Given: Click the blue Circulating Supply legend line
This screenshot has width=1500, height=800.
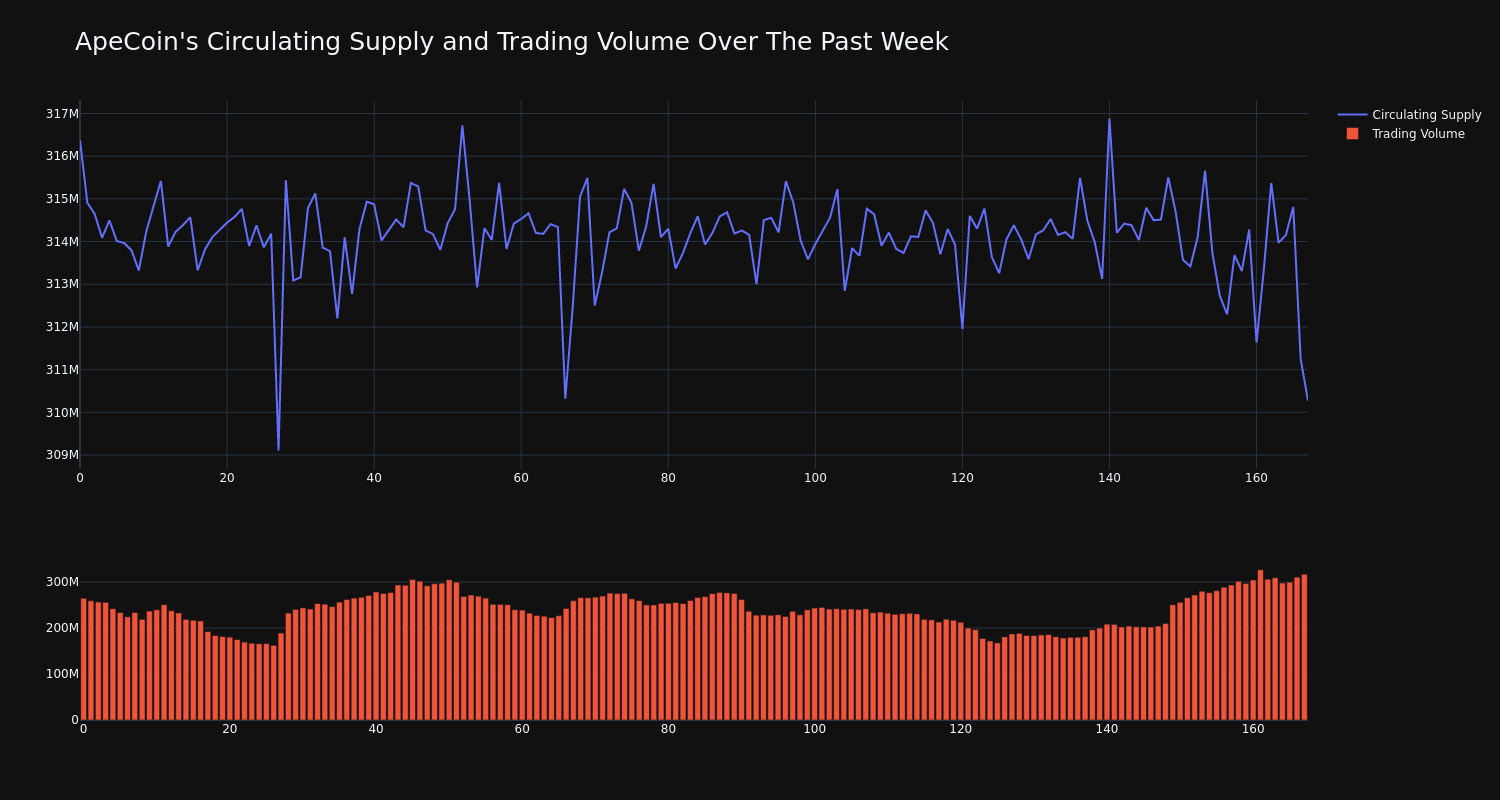Looking at the screenshot, I should tap(1352, 115).
